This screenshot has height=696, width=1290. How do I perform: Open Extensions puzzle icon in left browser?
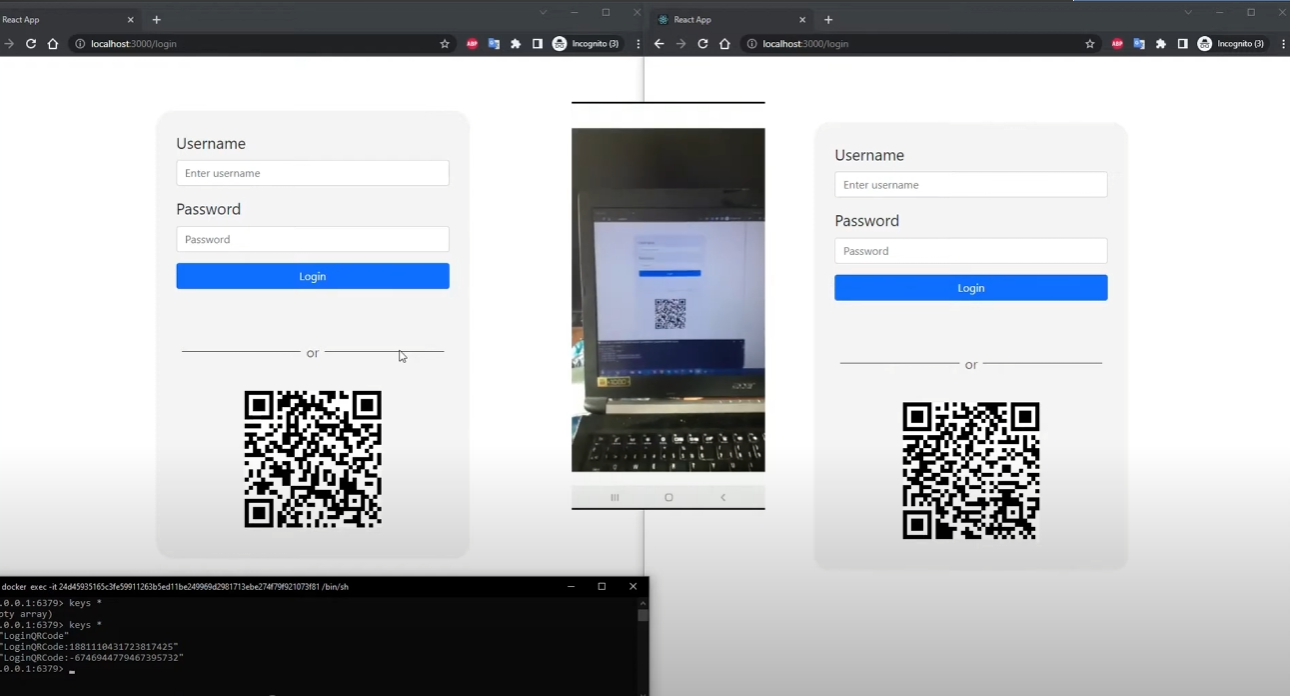tap(516, 44)
